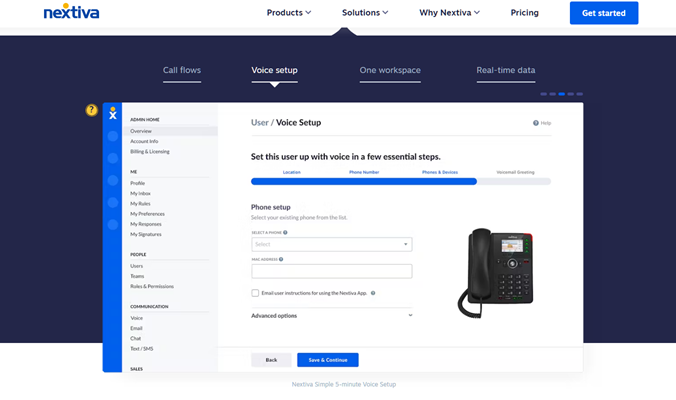676x400 pixels.
Task: Open the Pricing page
Action: tap(524, 13)
